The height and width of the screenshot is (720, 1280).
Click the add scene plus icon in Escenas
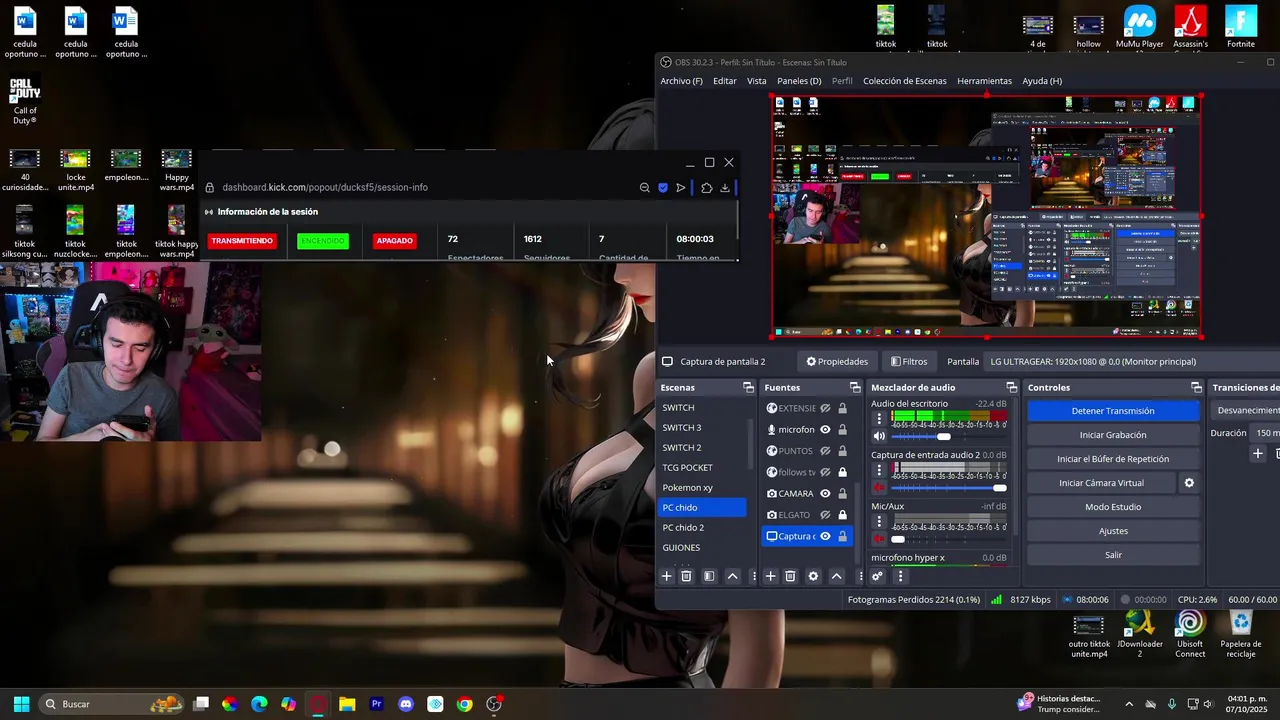coord(667,576)
